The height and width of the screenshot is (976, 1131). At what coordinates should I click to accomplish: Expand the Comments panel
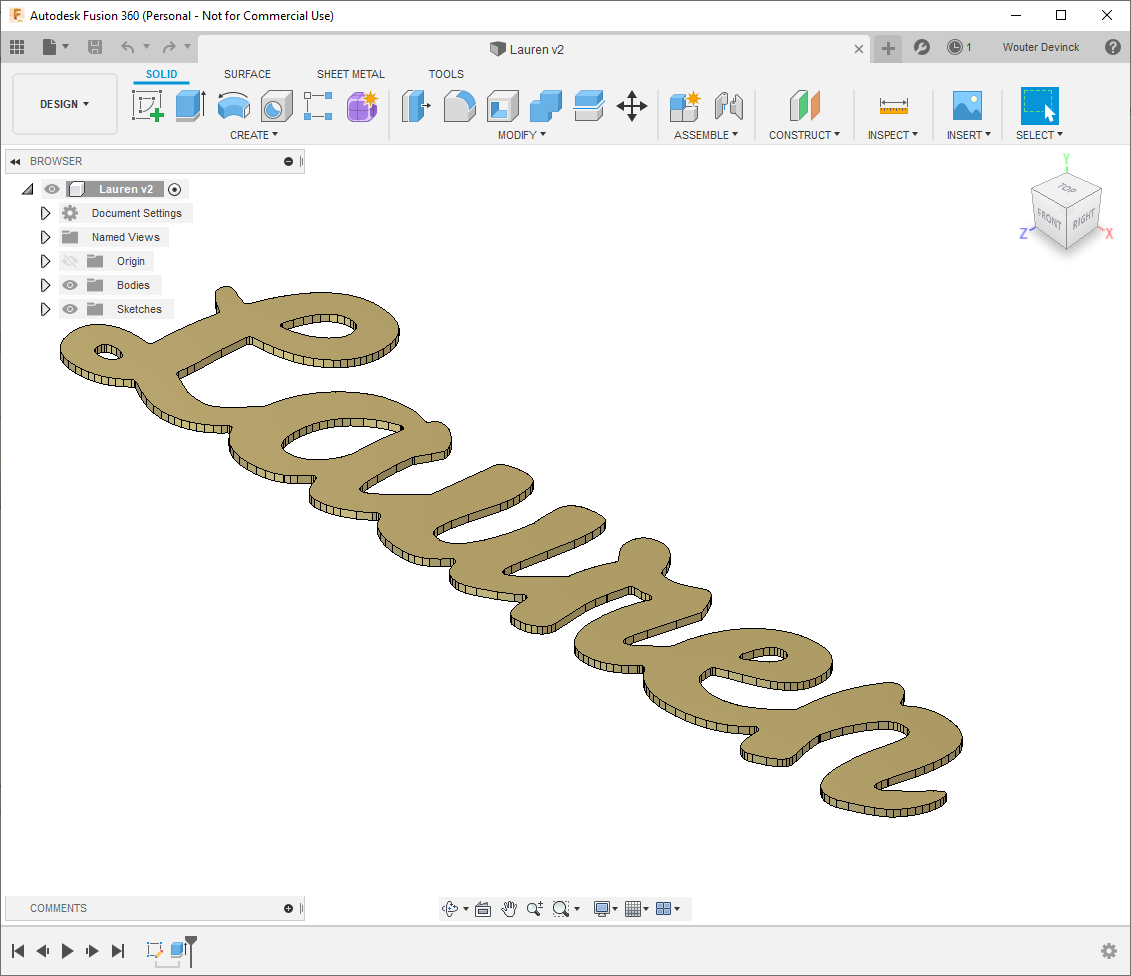coord(289,908)
